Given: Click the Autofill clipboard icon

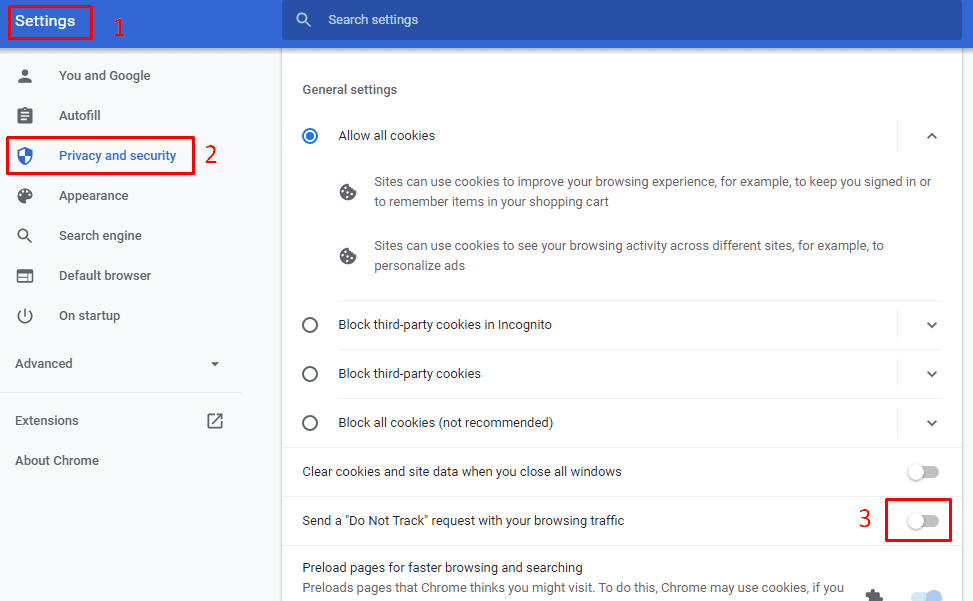Looking at the screenshot, I should click(25, 116).
